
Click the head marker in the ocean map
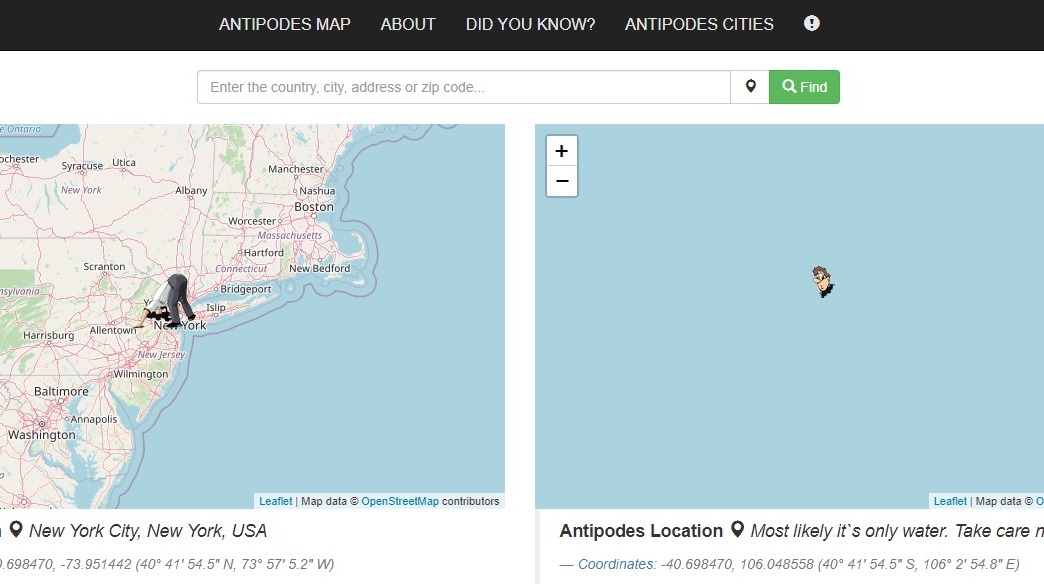822,282
